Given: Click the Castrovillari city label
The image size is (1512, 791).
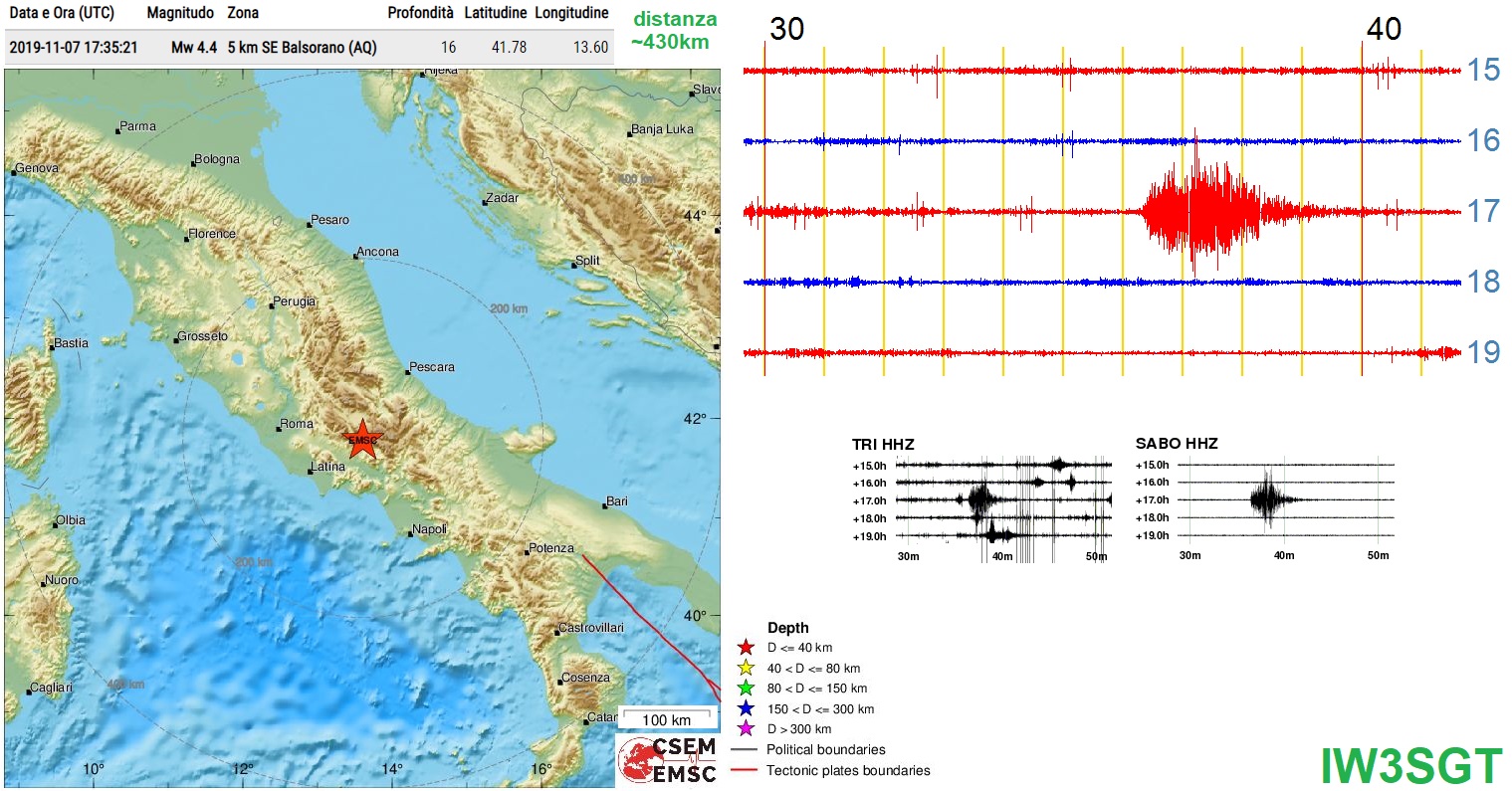Looking at the screenshot, I should click(591, 628).
